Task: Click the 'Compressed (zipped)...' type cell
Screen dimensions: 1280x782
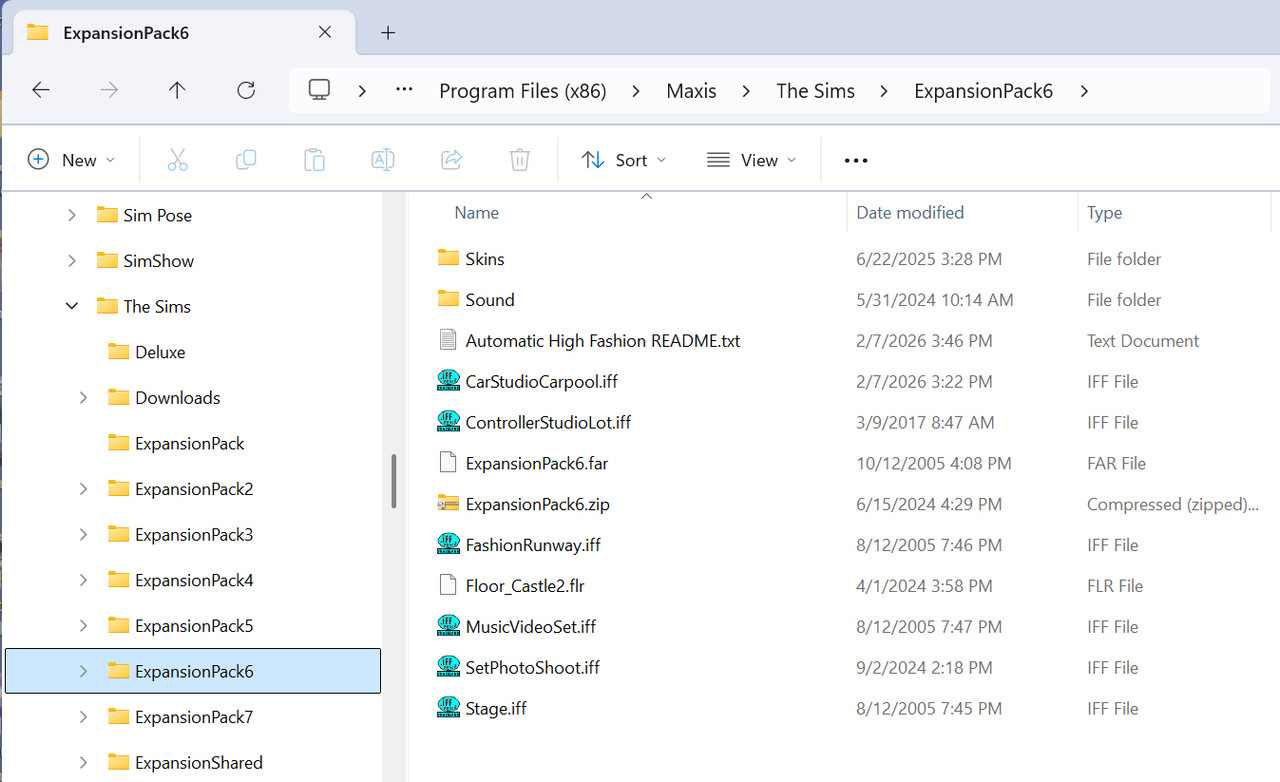Action: click(x=1173, y=504)
